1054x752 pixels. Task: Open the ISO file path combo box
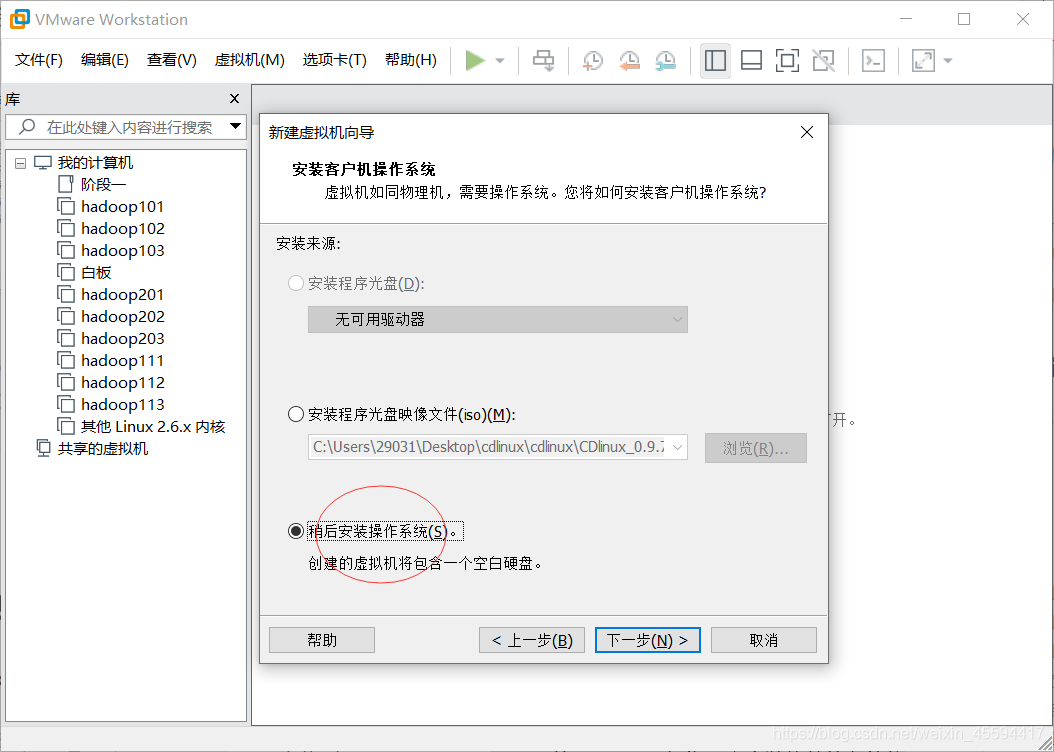click(x=497, y=447)
